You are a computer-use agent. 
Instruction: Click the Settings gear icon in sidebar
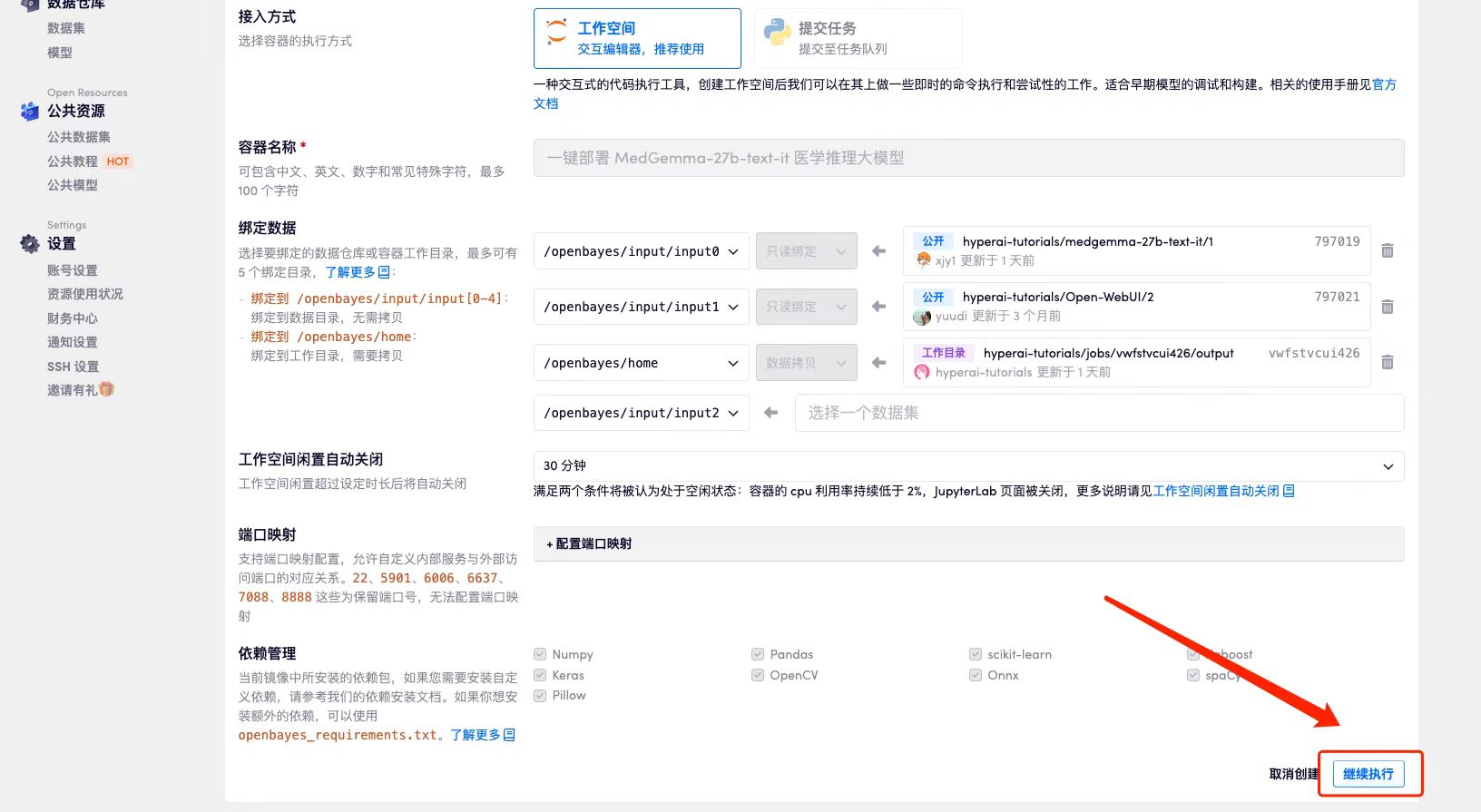point(30,243)
